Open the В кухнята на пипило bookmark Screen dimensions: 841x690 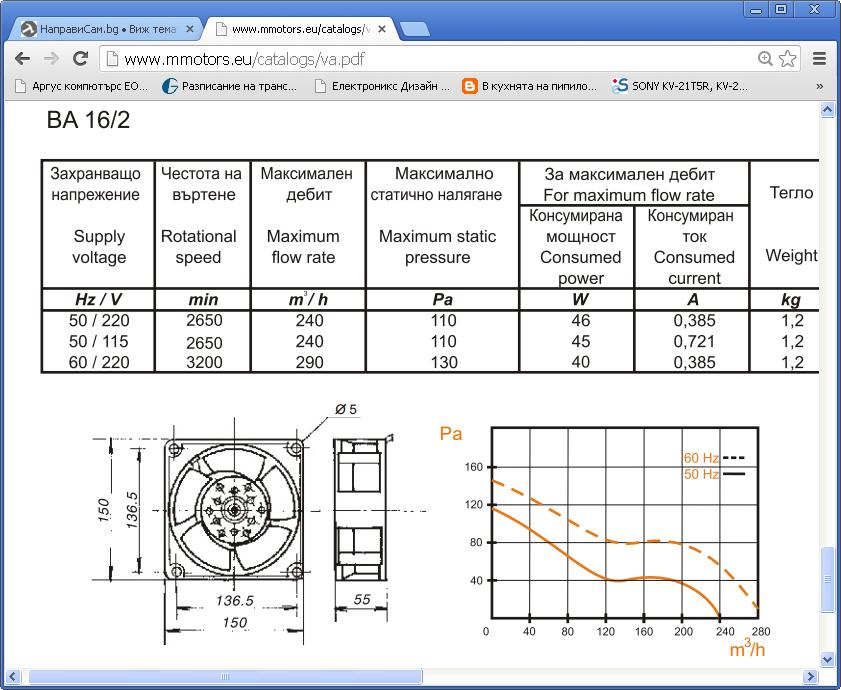(530, 86)
